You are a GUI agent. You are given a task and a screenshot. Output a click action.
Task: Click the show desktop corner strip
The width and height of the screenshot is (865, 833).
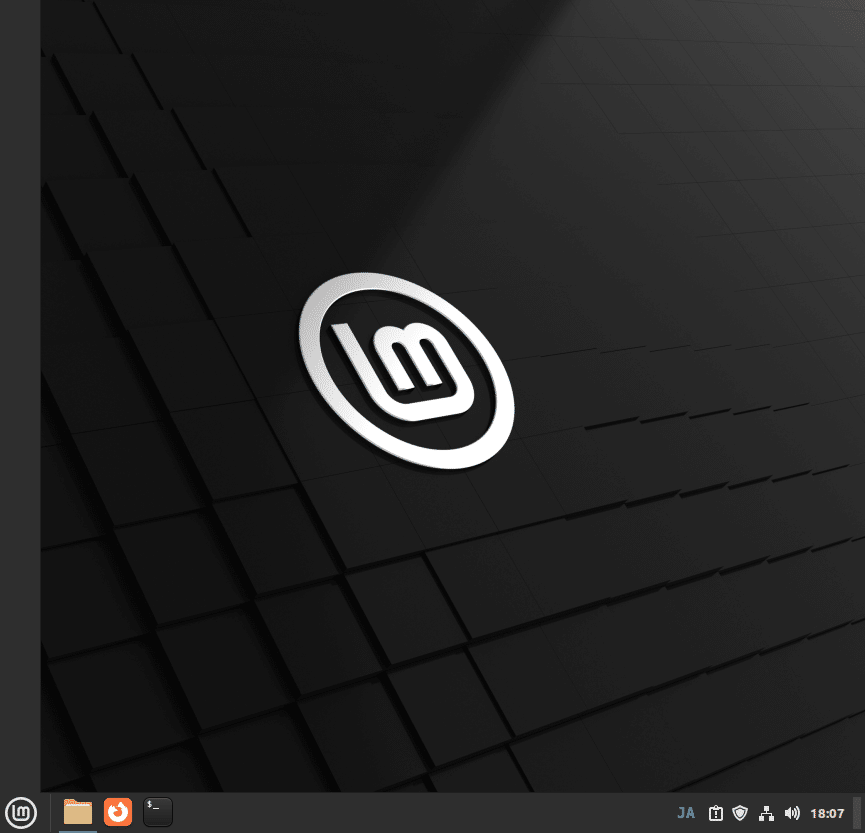pos(857,813)
